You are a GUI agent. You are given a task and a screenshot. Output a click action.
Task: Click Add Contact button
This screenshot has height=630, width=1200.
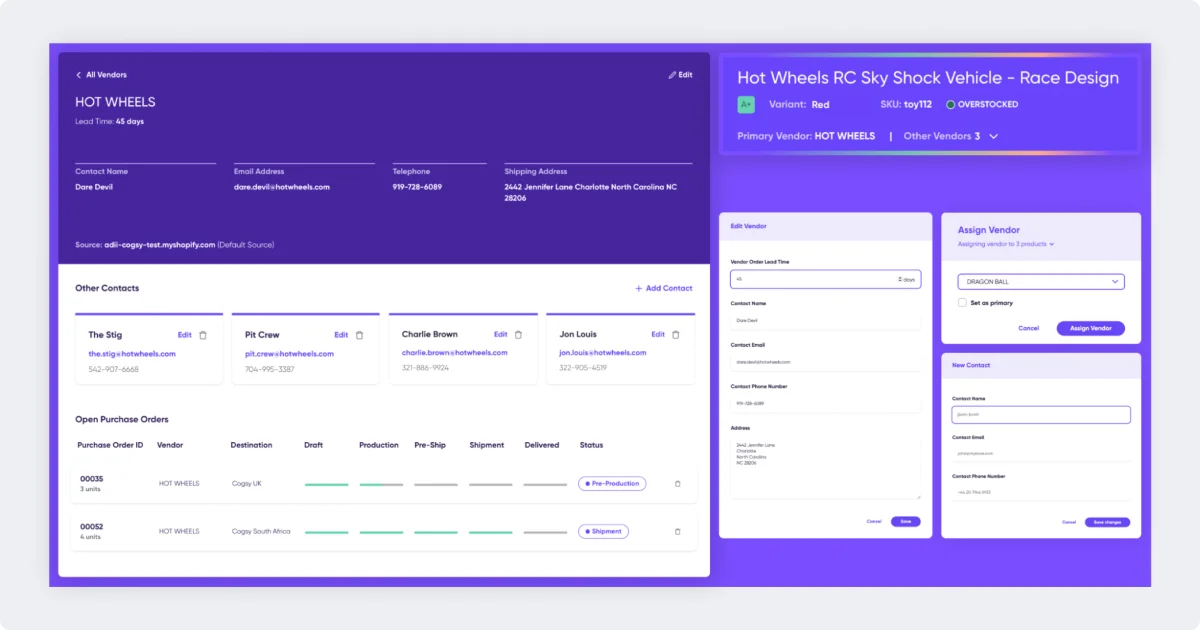(x=664, y=288)
